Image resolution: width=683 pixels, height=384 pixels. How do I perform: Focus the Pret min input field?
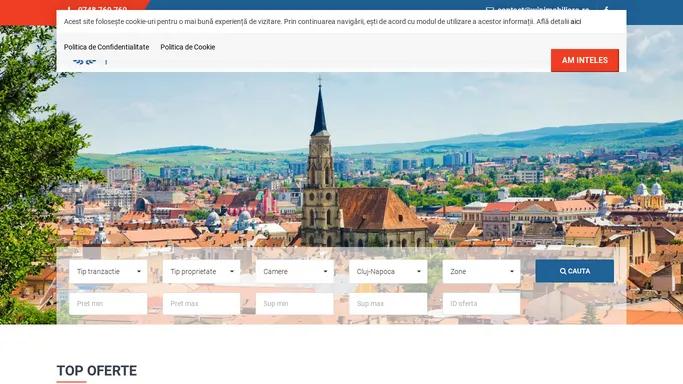click(108, 303)
